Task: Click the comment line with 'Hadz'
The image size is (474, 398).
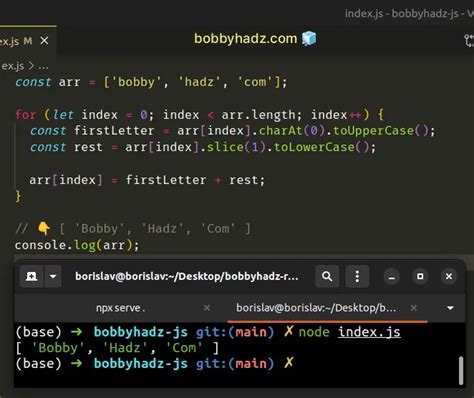Action: pyautogui.click(x=133, y=229)
